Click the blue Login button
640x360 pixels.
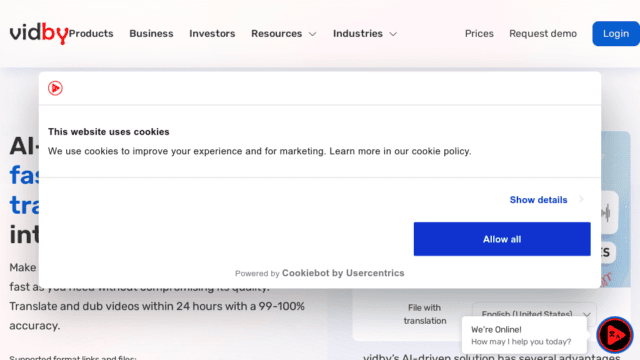click(x=616, y=33)
